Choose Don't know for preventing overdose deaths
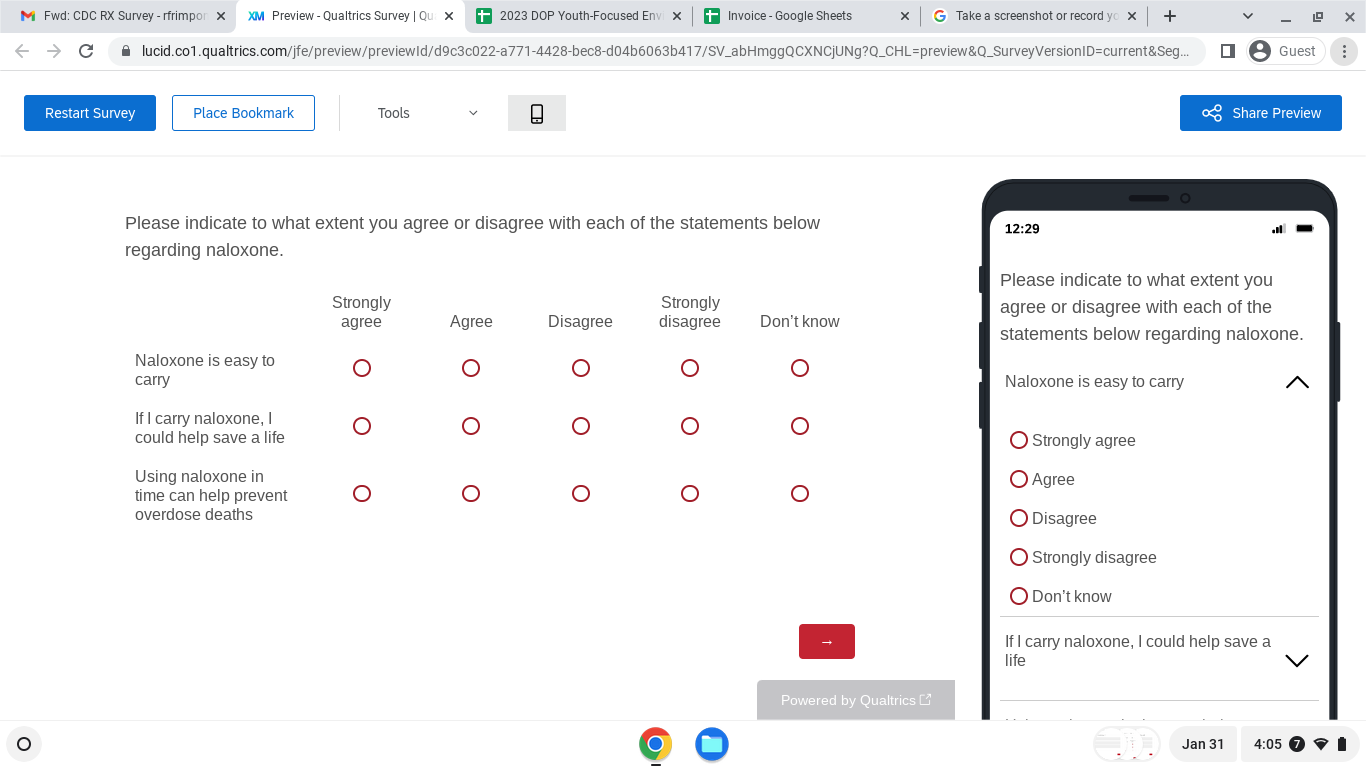 (x=799, y=493)
